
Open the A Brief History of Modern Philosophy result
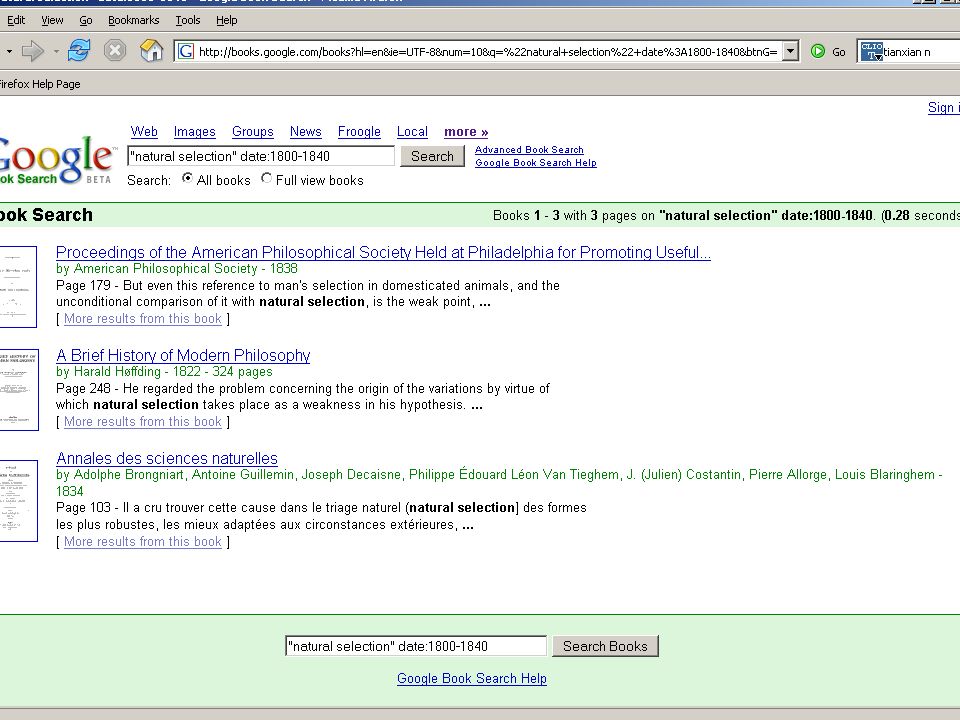point(183,355)
